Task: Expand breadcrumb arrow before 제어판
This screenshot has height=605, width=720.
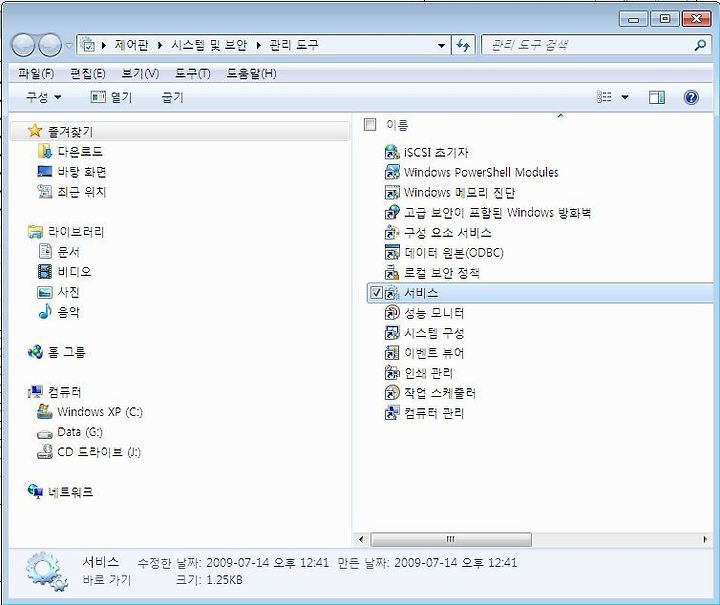Action: pos(104,45)
